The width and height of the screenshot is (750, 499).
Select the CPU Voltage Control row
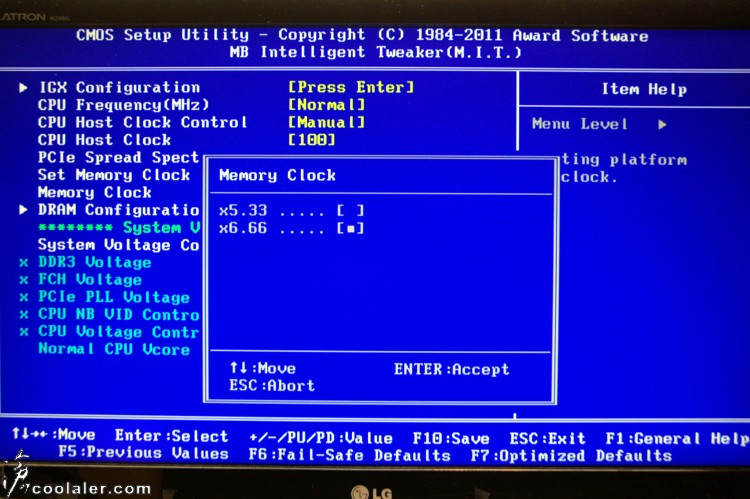click(119, 332)
